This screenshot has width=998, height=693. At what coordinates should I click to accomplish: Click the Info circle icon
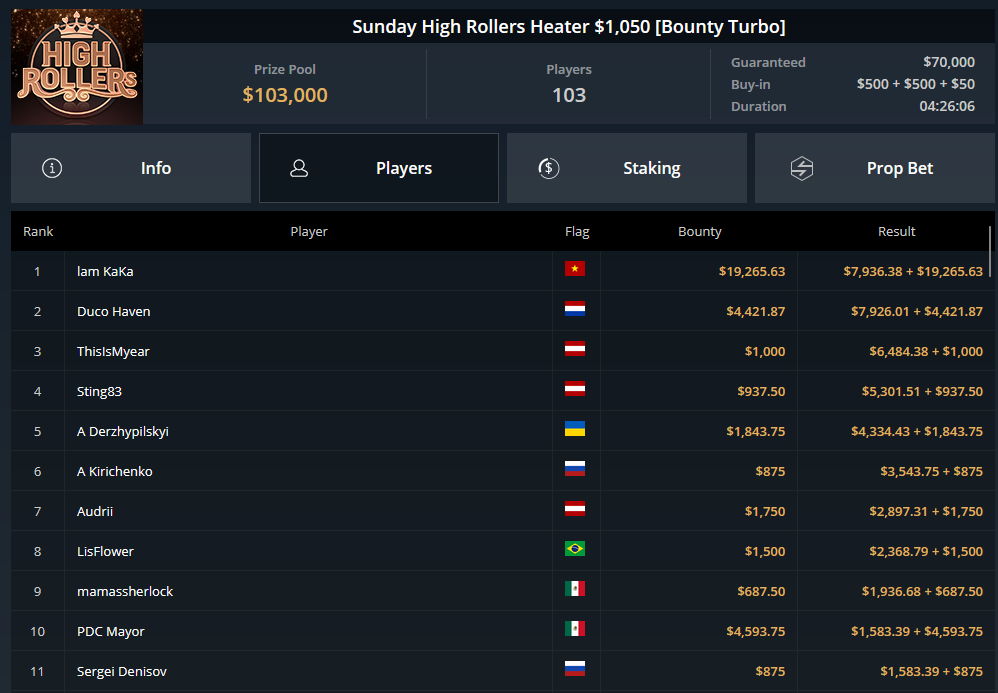click(x=52, y=168)
